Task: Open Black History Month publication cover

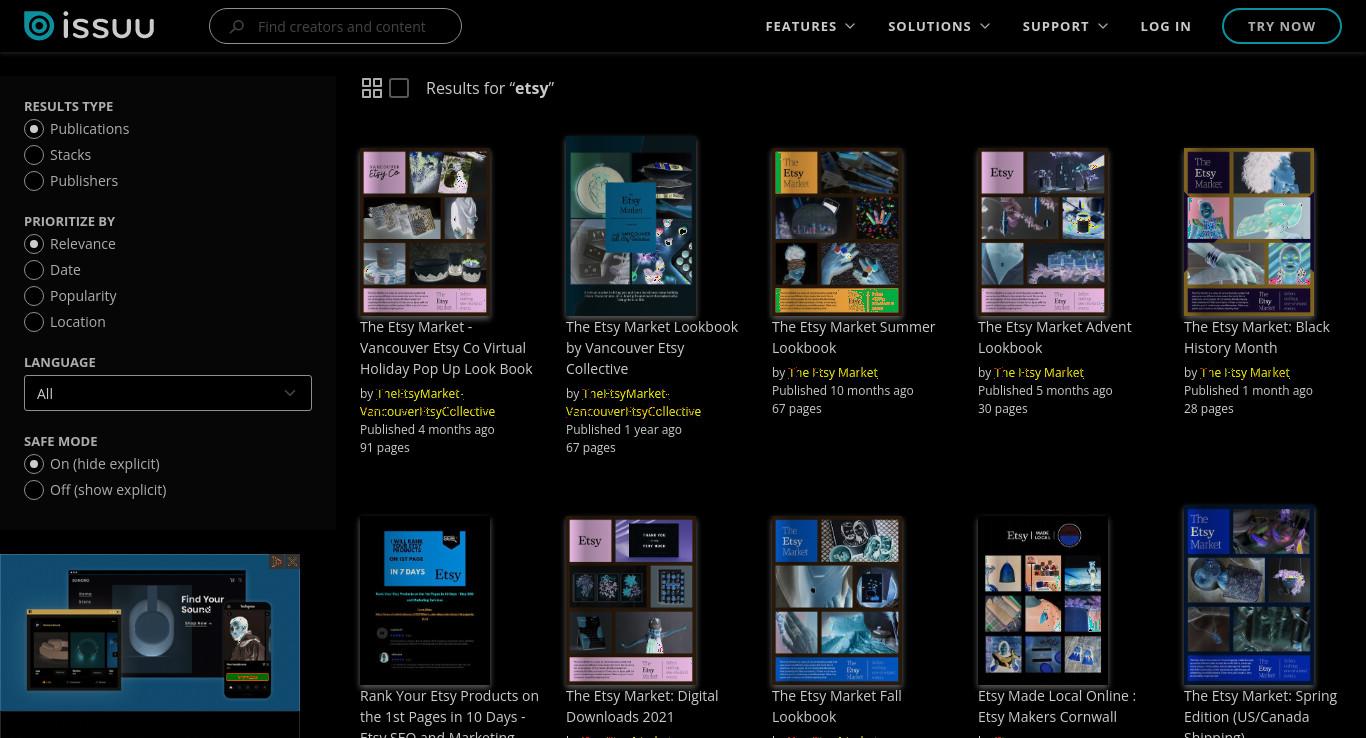Action: click(x=1249, y=232)
